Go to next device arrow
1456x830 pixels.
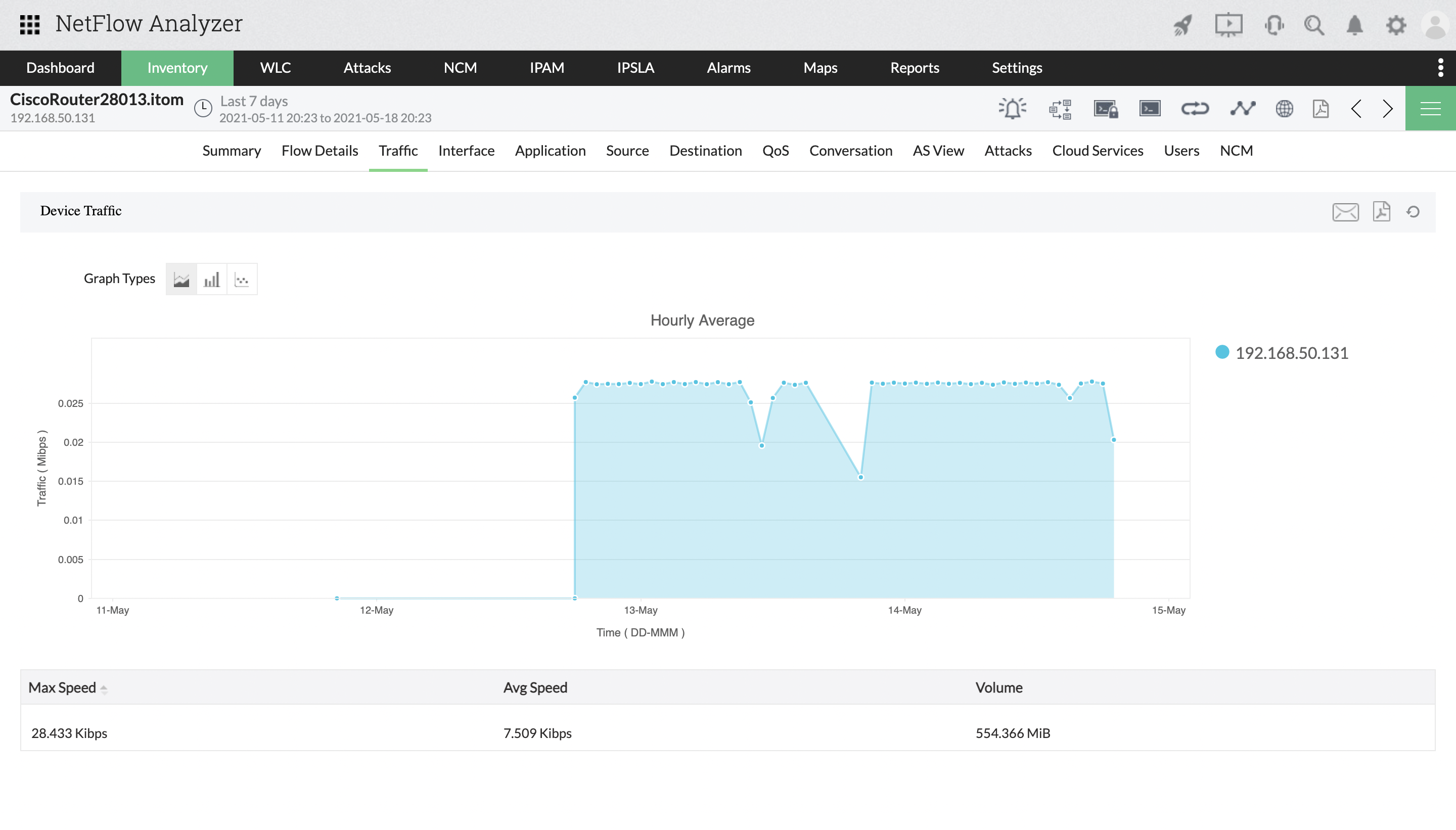[x=1388, y=108]
